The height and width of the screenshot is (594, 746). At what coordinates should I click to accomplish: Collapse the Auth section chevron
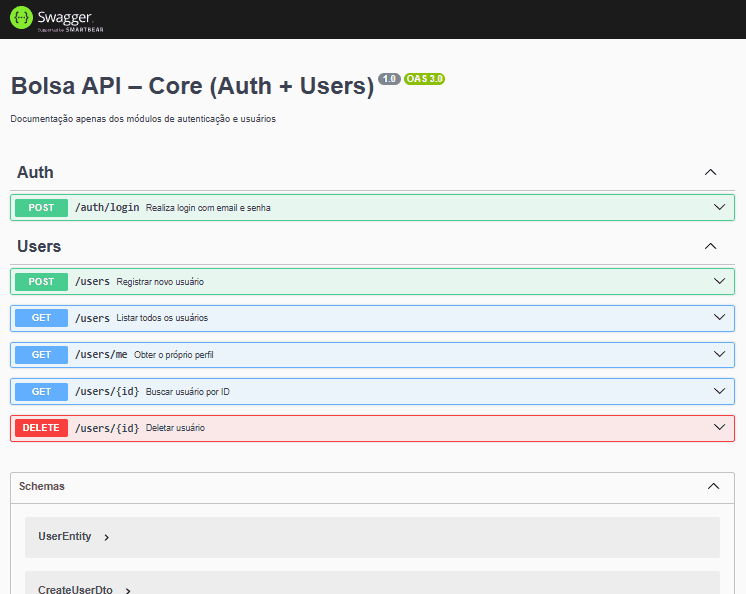[x=710, y=172]
